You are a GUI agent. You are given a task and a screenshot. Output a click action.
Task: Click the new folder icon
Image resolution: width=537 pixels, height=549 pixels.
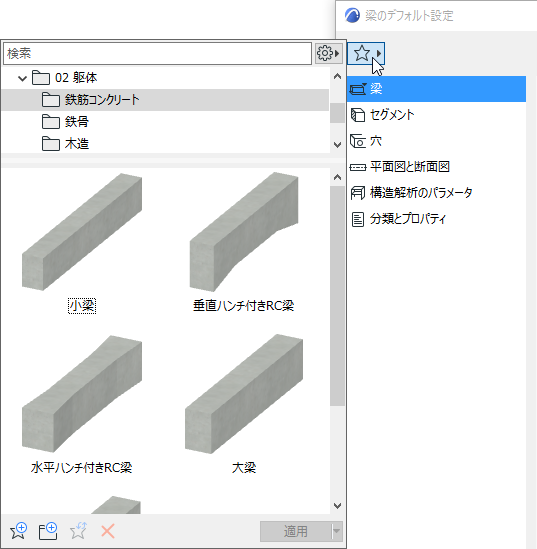[48, 531]
